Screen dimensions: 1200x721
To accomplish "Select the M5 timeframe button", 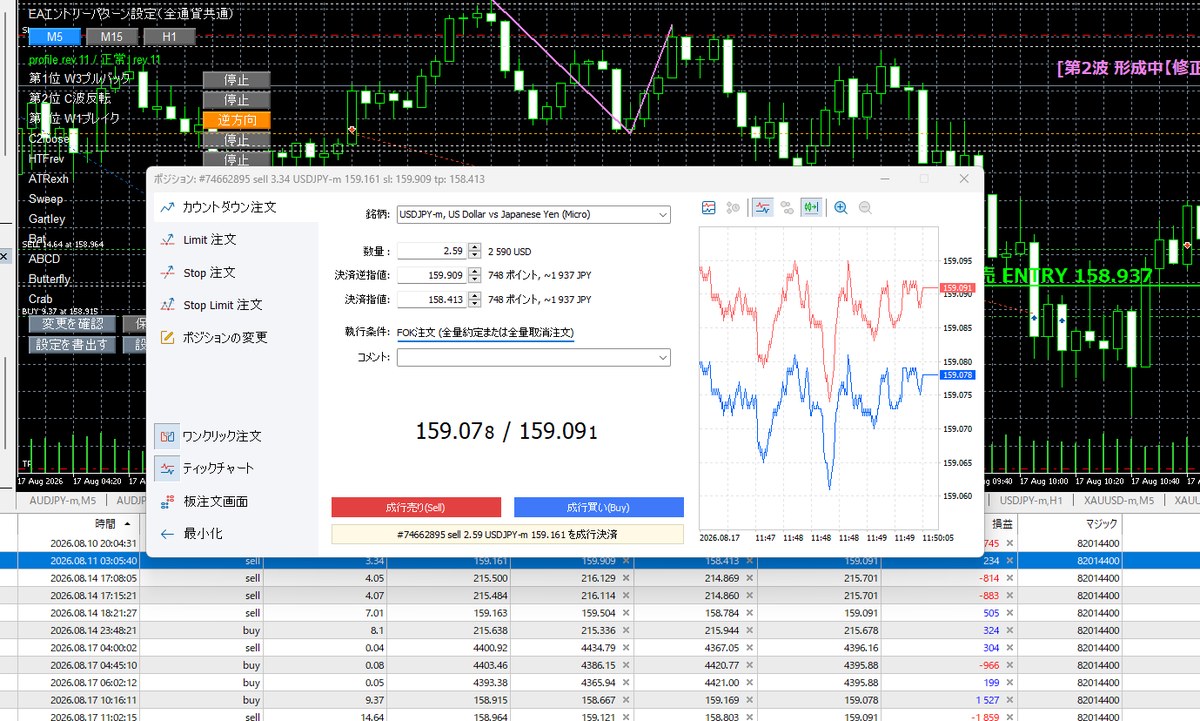I will [55, 37].
